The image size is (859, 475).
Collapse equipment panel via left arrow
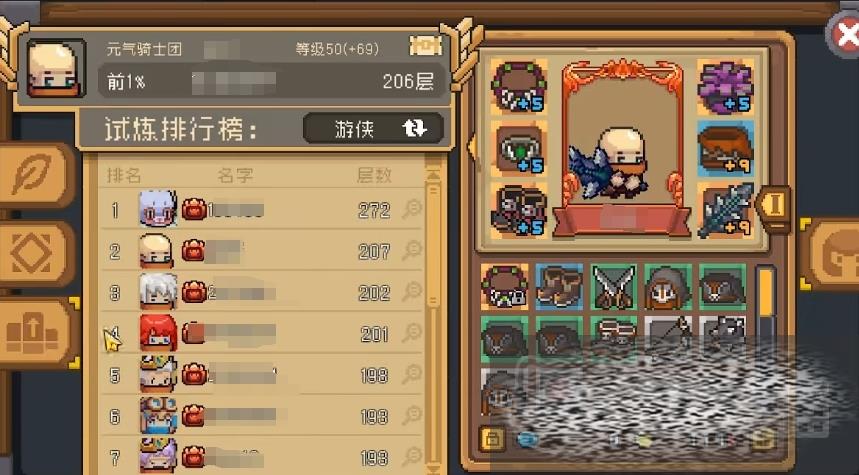pyautogui.click(x=470, y=147)
